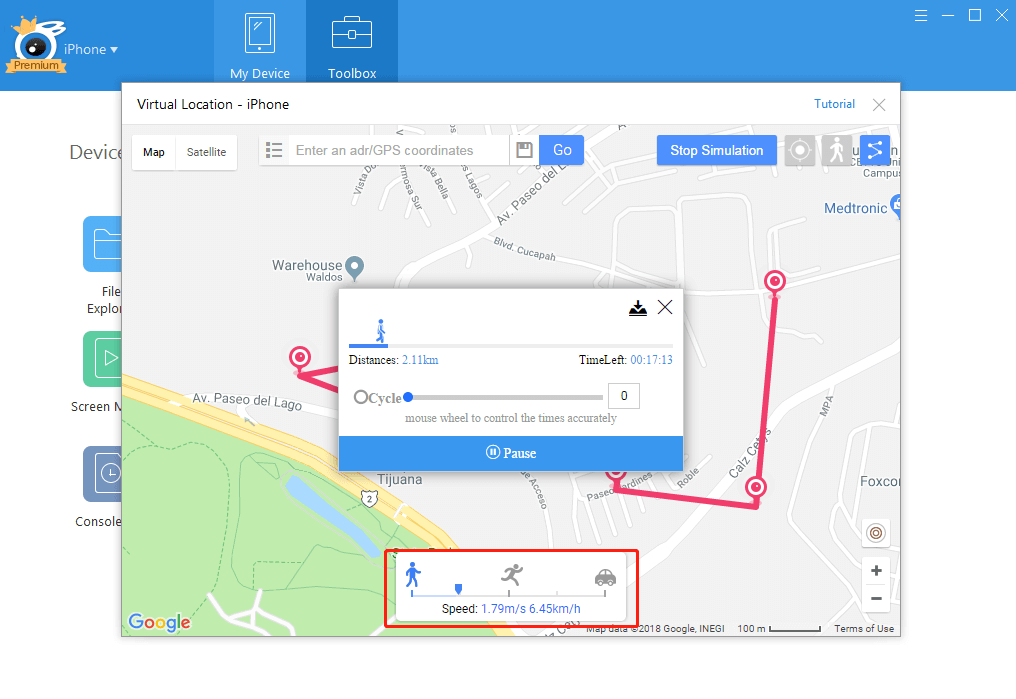Open the Tutorial link
The width and height of the screenshot is (1016, 699).
coord(834,104)
